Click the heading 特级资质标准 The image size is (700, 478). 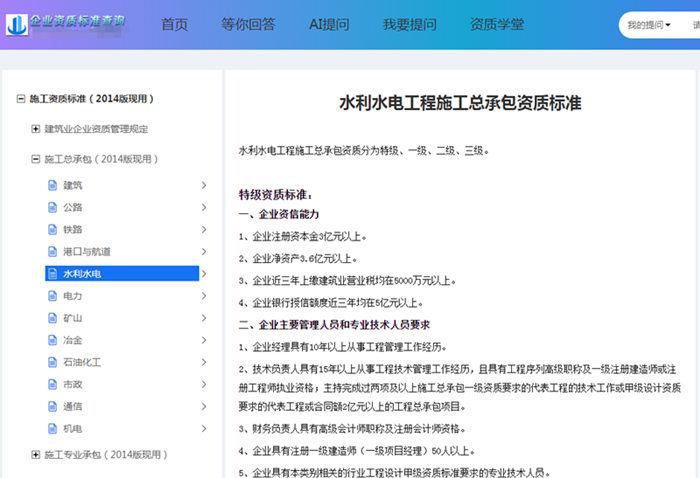click(275, 195)
